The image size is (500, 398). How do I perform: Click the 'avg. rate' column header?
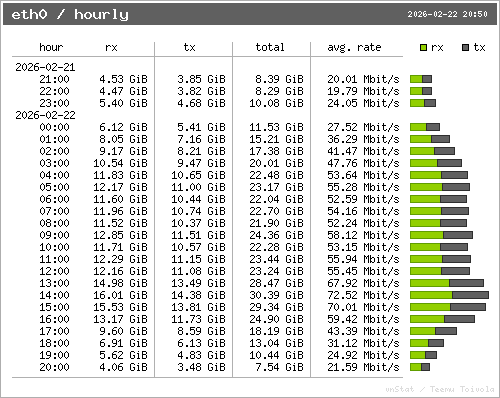coord(354,48)
